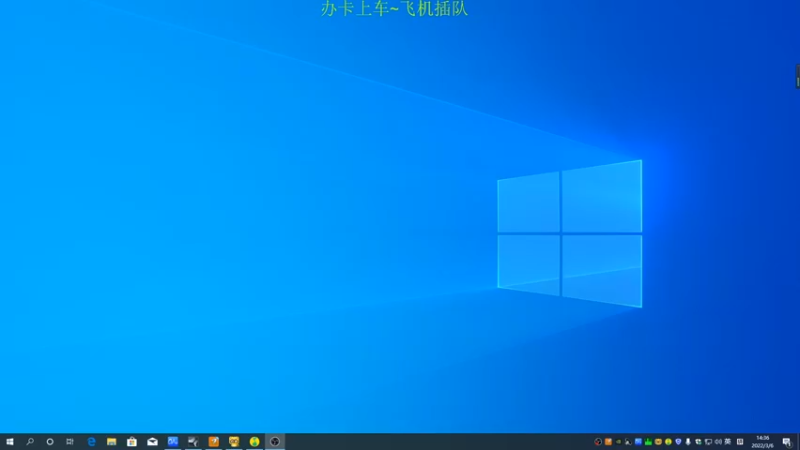Open Task View in taskbar
This screenshot has width=800, height=450.
(x=70, y=442)
